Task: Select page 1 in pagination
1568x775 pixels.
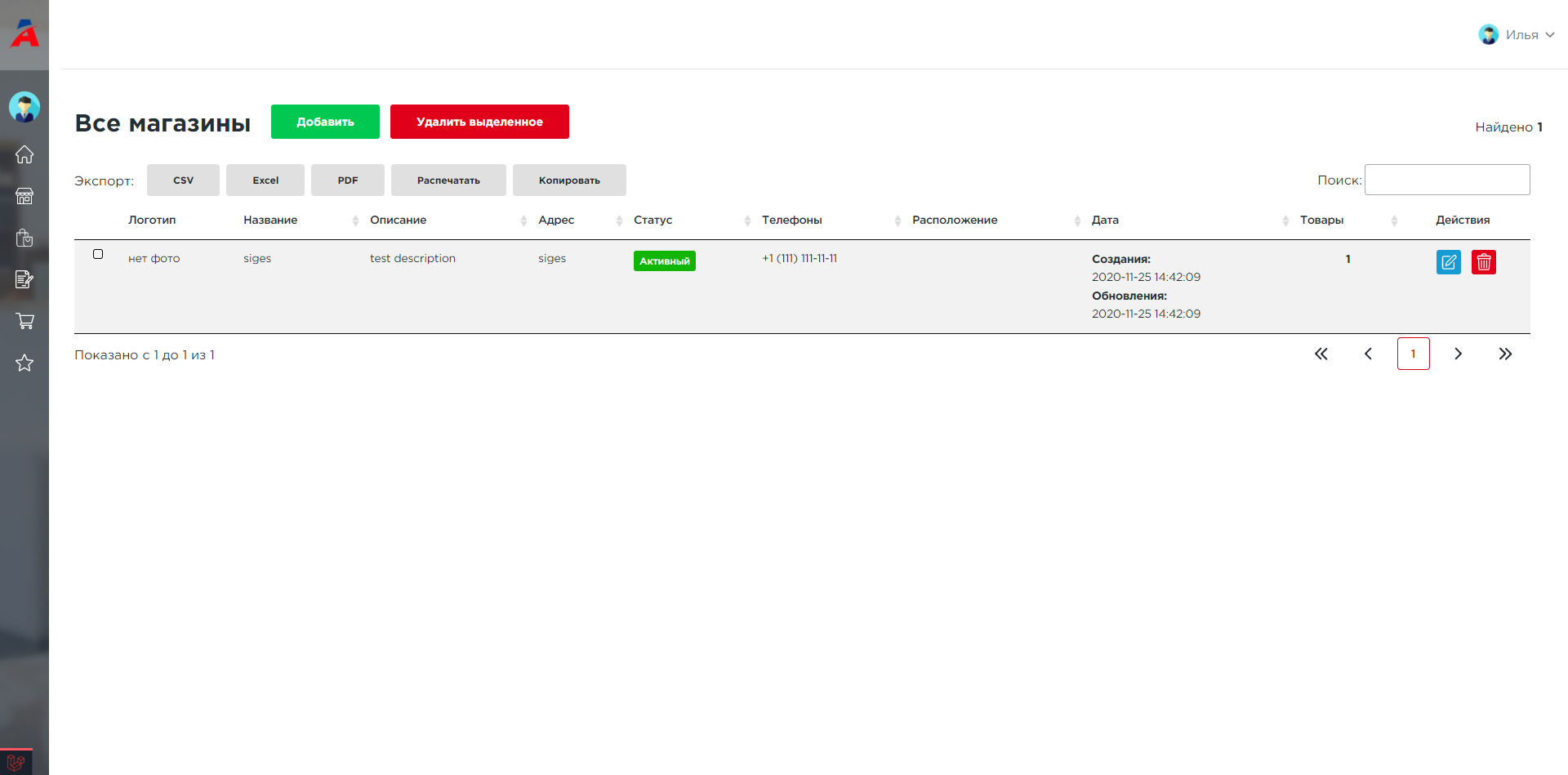Action: [1414, 354]
